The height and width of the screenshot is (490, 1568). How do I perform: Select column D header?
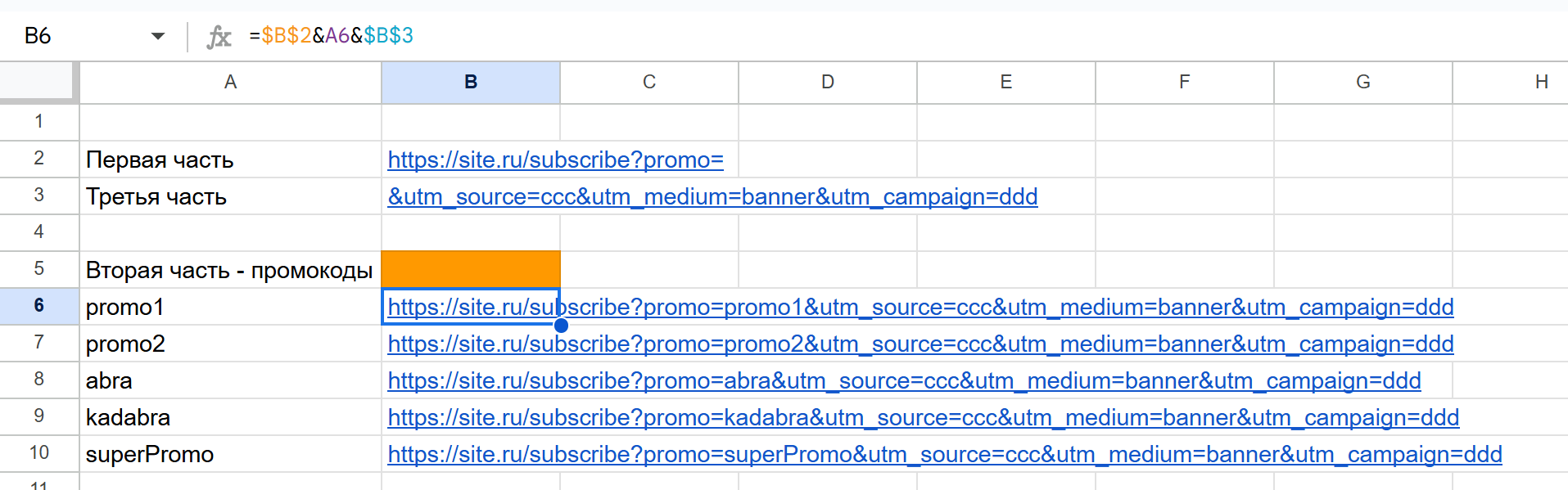coord(828,82)
